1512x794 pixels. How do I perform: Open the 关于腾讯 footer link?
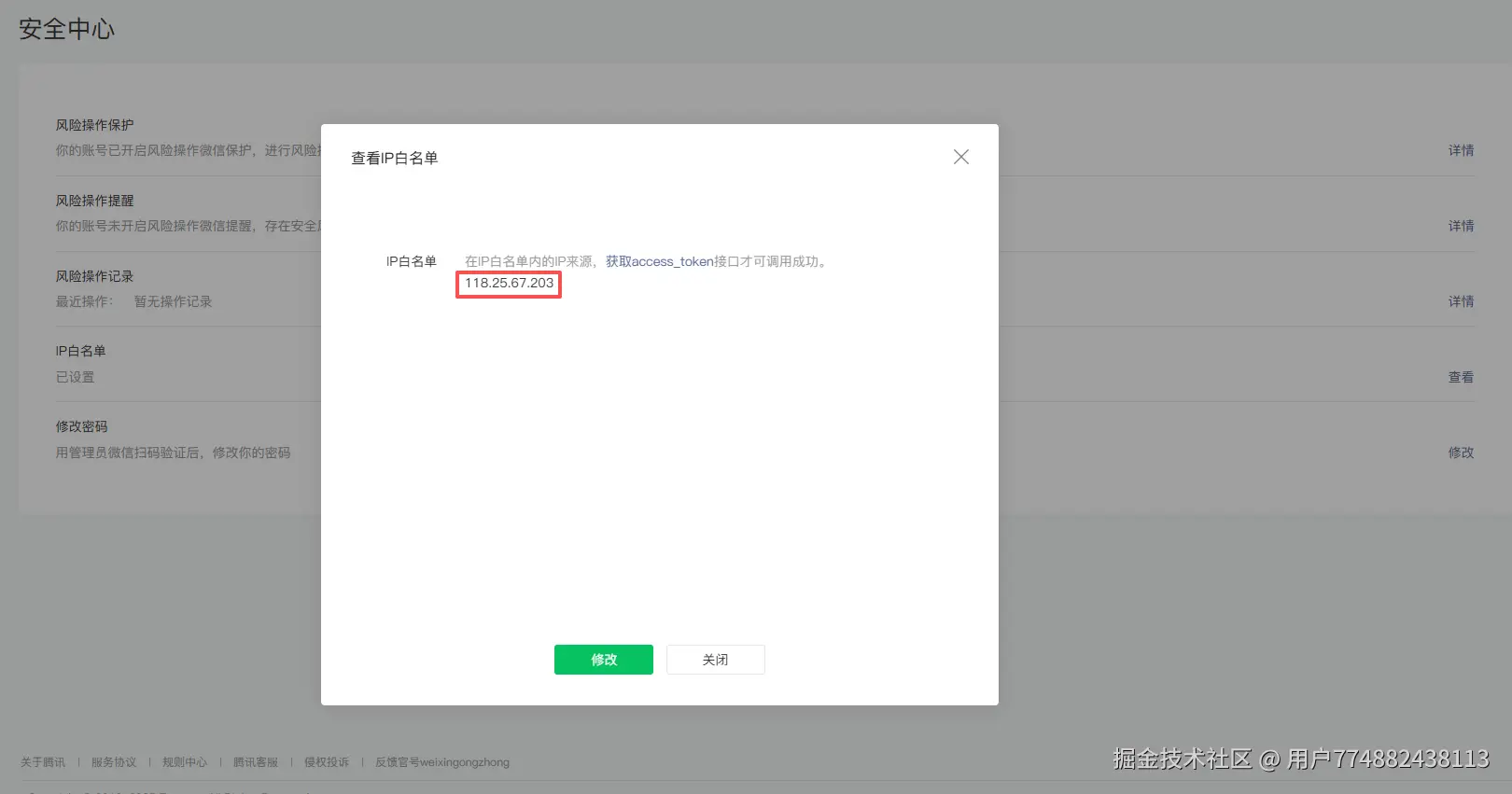coord(43,762)
